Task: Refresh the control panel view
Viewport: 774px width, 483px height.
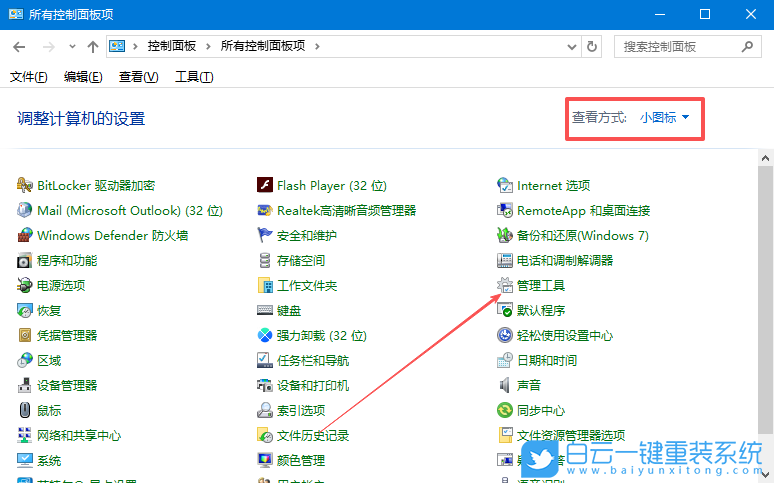Action: click(591, 47)
